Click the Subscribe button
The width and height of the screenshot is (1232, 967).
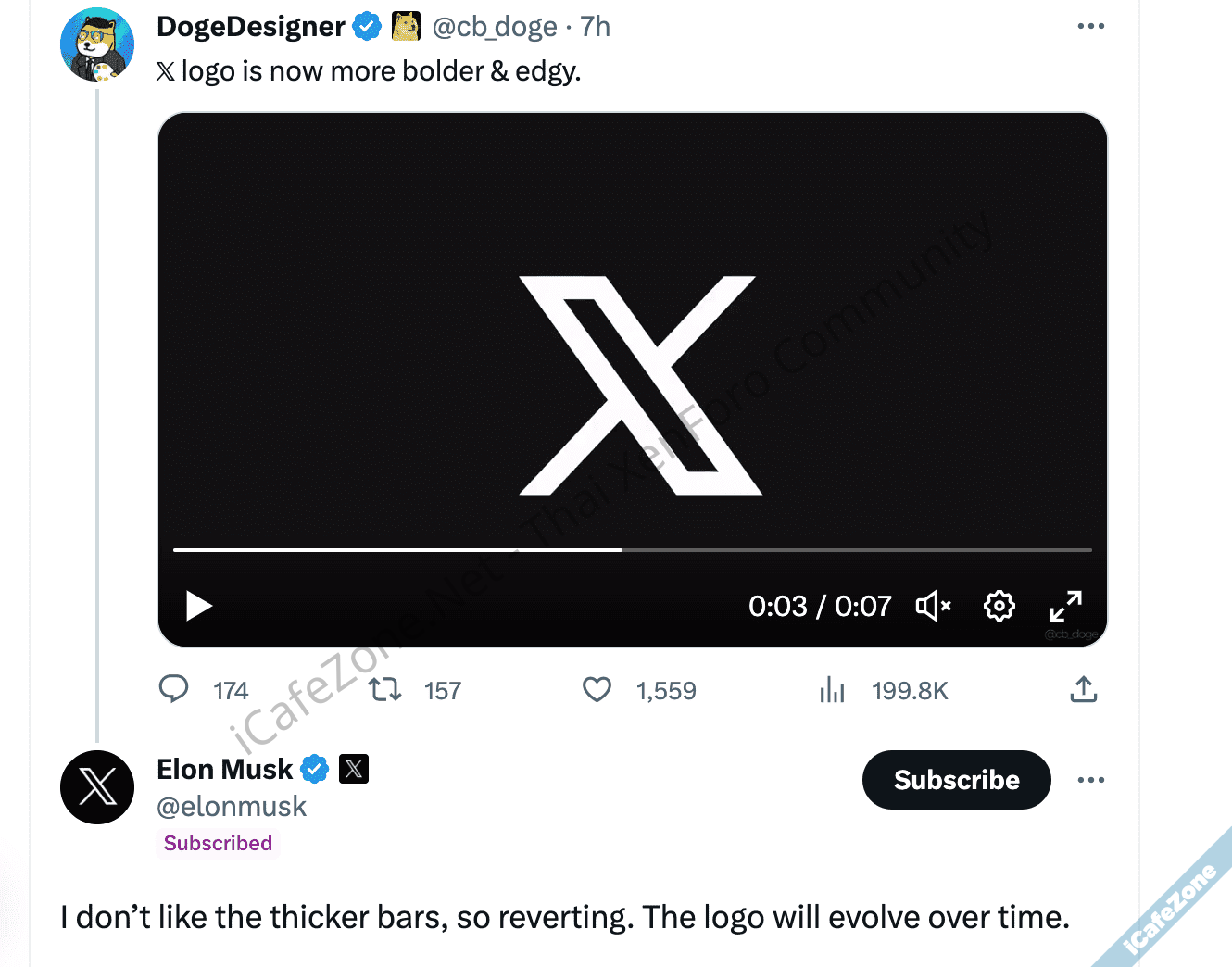click(x=956, y=780)
